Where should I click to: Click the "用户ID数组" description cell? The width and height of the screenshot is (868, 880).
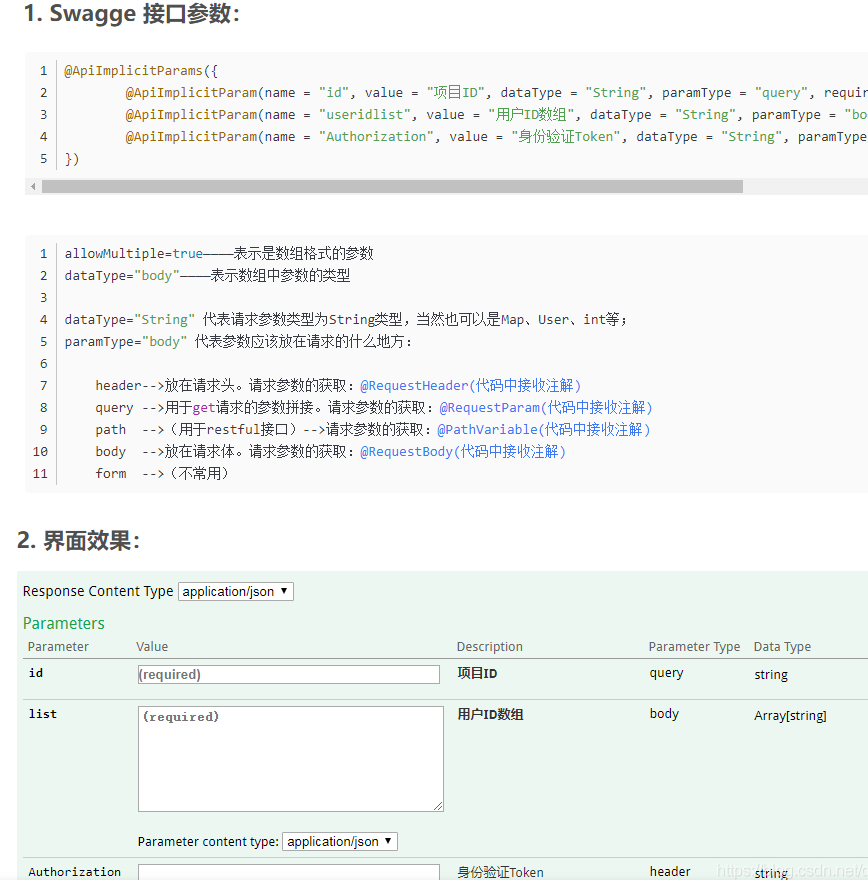490,714
